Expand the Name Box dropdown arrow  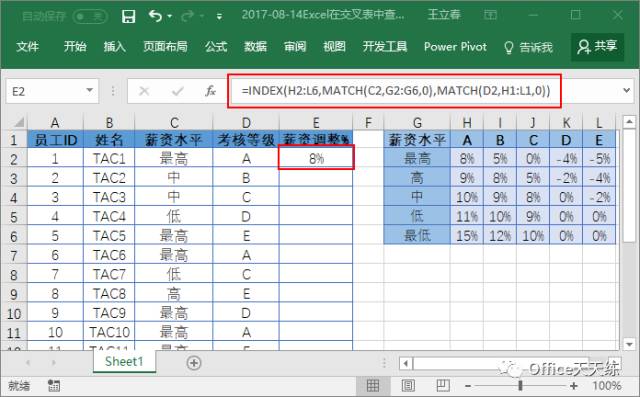[90, 90]
